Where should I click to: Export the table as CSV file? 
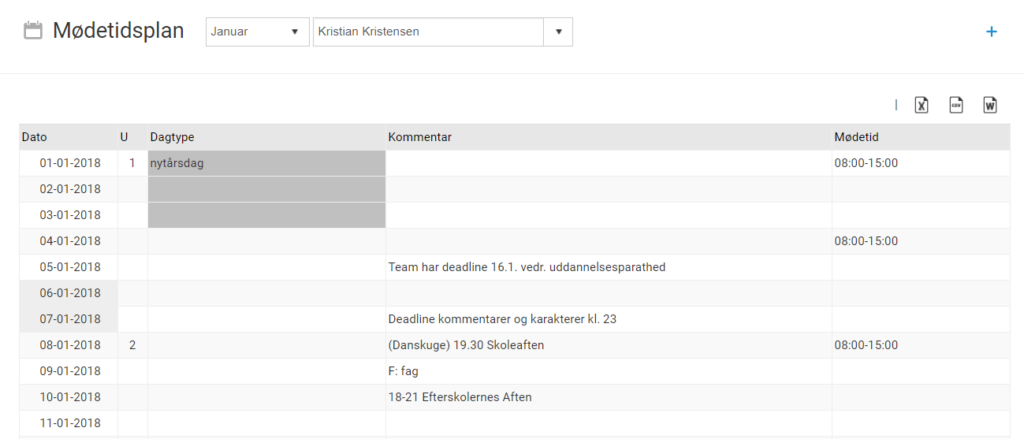(x=956, y=105)
